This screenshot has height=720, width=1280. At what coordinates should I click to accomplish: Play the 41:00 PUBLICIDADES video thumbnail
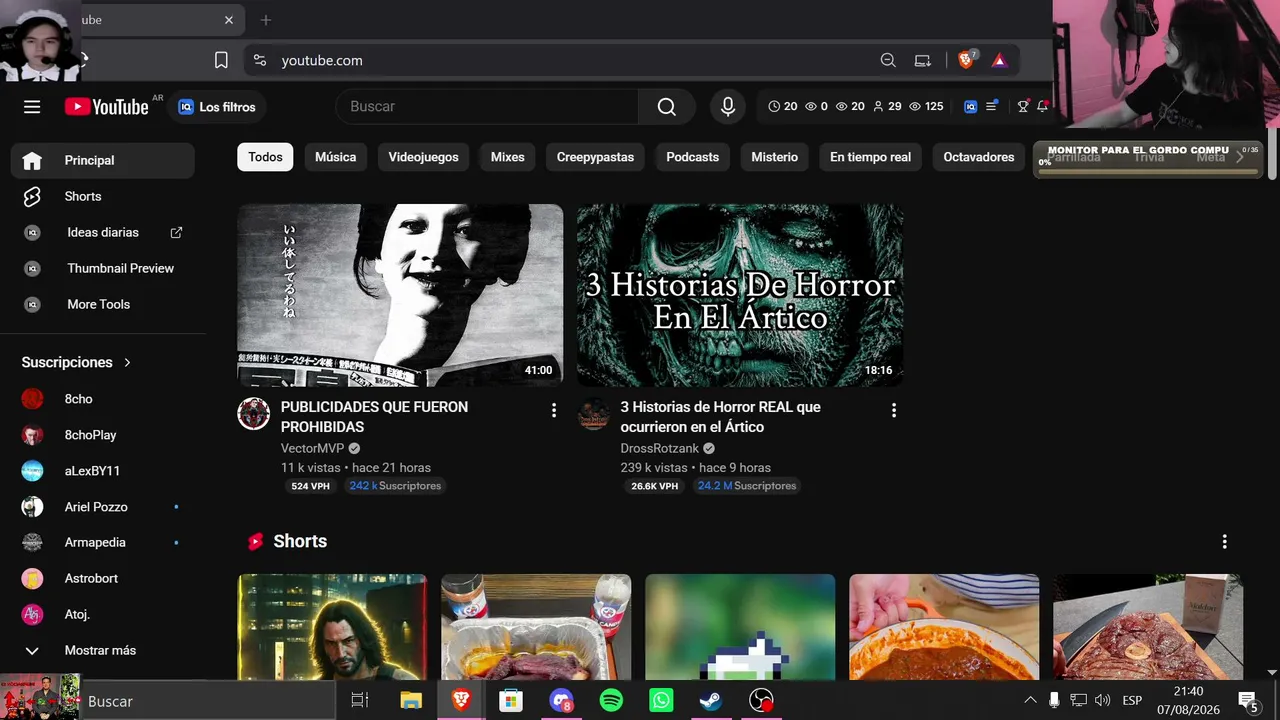(400, 295)
